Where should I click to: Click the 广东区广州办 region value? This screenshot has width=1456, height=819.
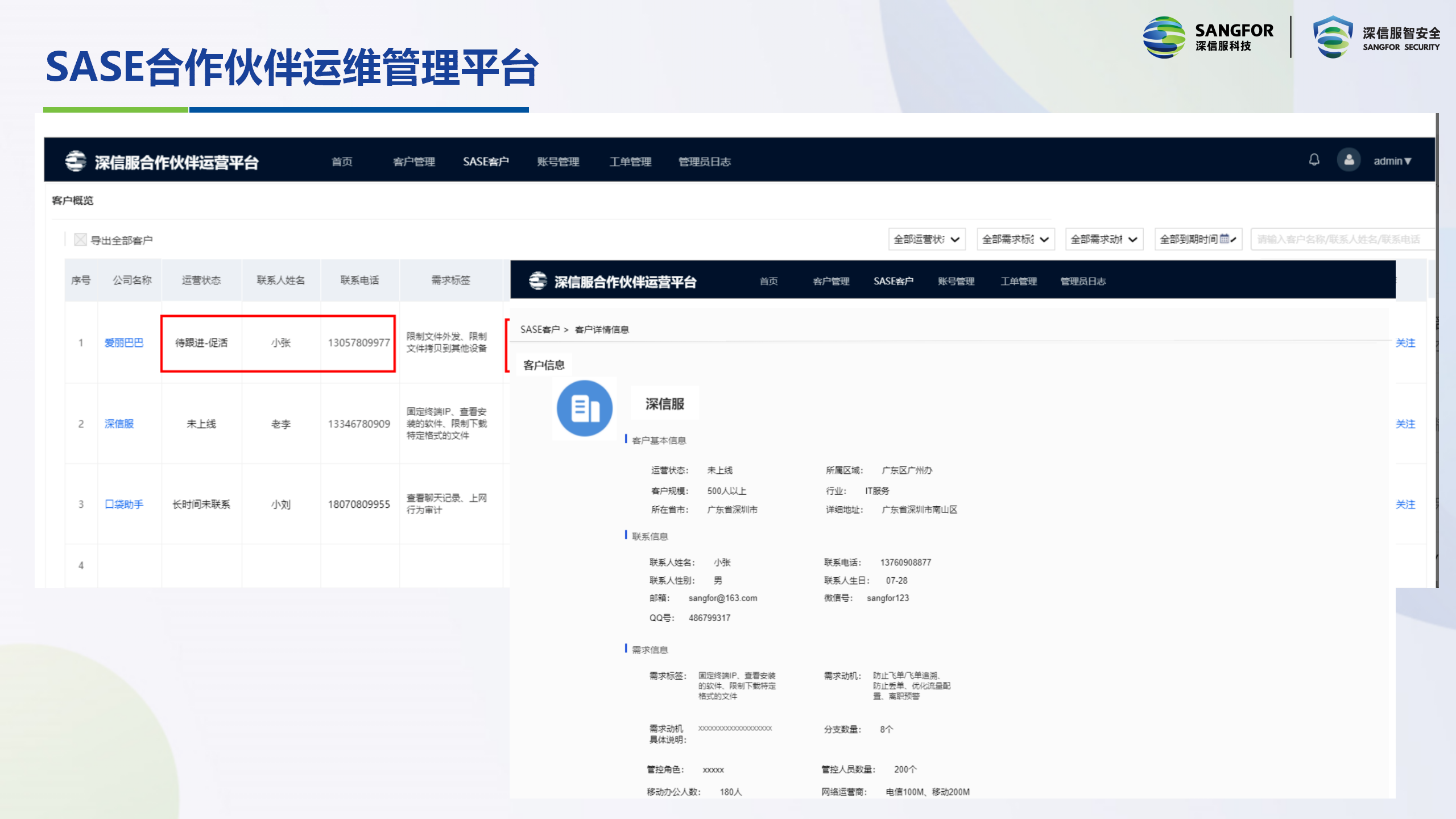907,470
